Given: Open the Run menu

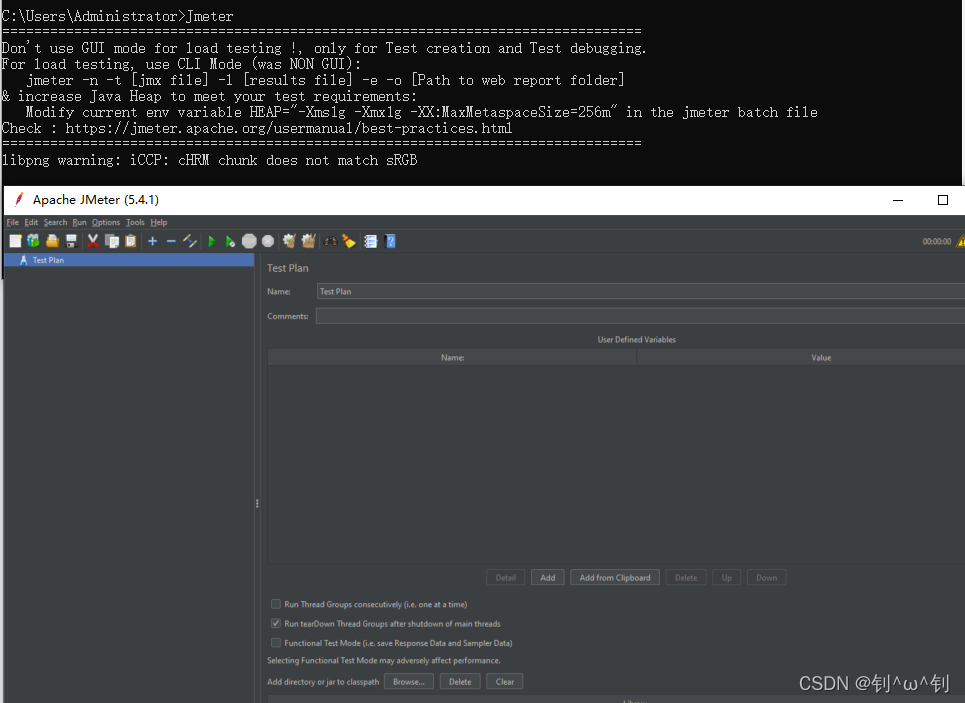Looking at the screenshot, I should pos(79,222).
